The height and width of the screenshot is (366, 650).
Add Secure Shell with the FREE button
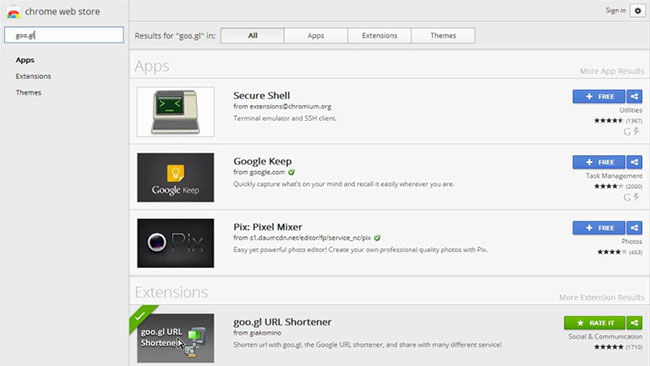pos(599,97)
